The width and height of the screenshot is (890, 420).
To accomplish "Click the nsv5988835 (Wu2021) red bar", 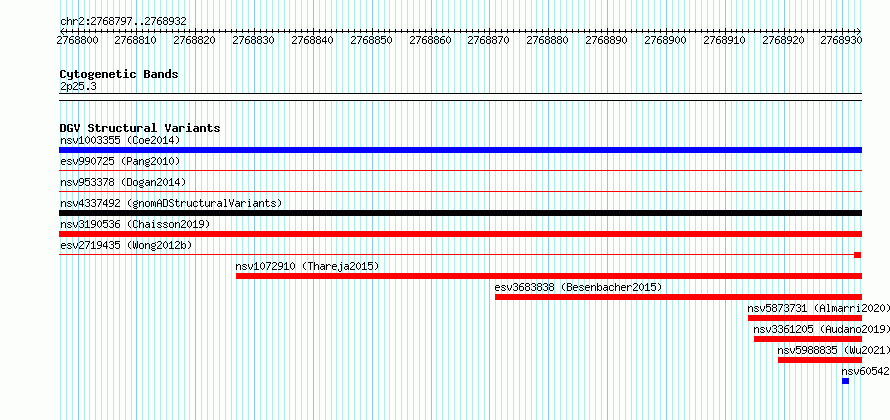I will [x=820, y=360].
